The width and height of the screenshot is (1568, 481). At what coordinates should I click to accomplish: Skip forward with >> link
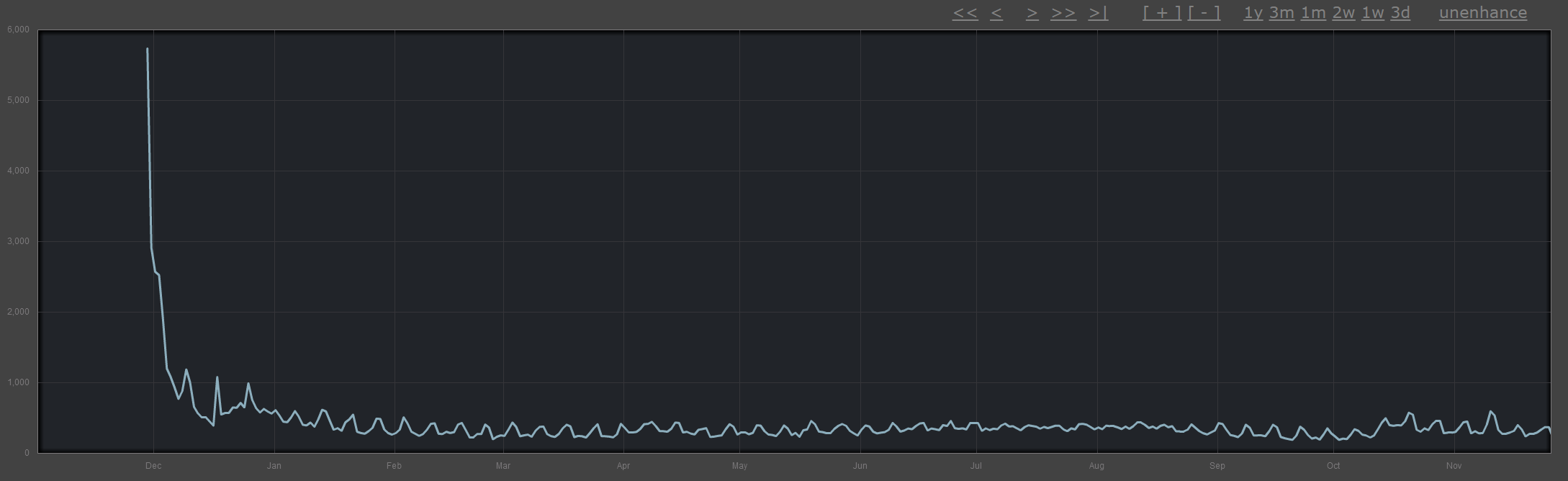click(x=1063, y=13)
